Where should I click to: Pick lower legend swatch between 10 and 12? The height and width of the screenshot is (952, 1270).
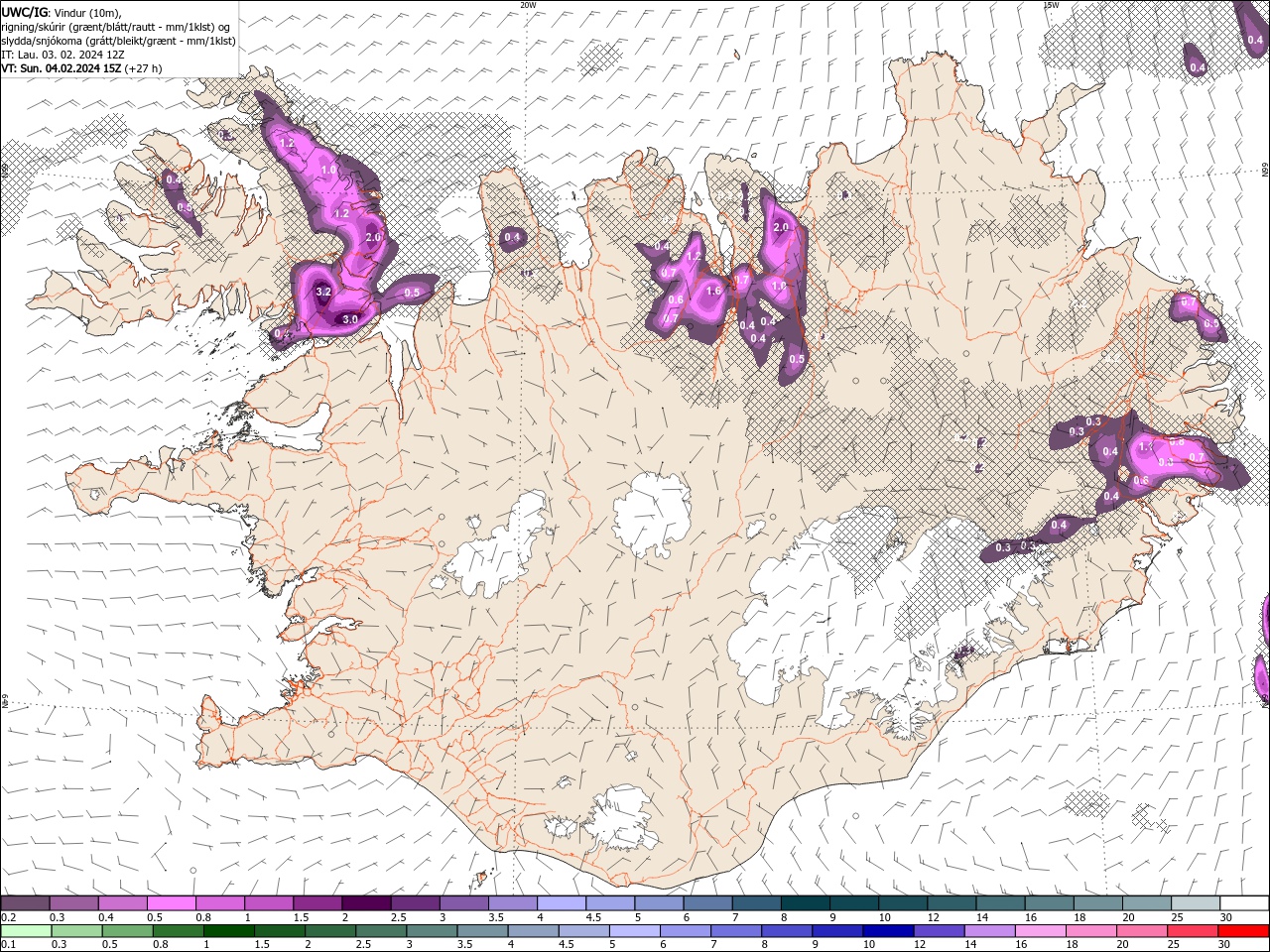click(889, 930)
